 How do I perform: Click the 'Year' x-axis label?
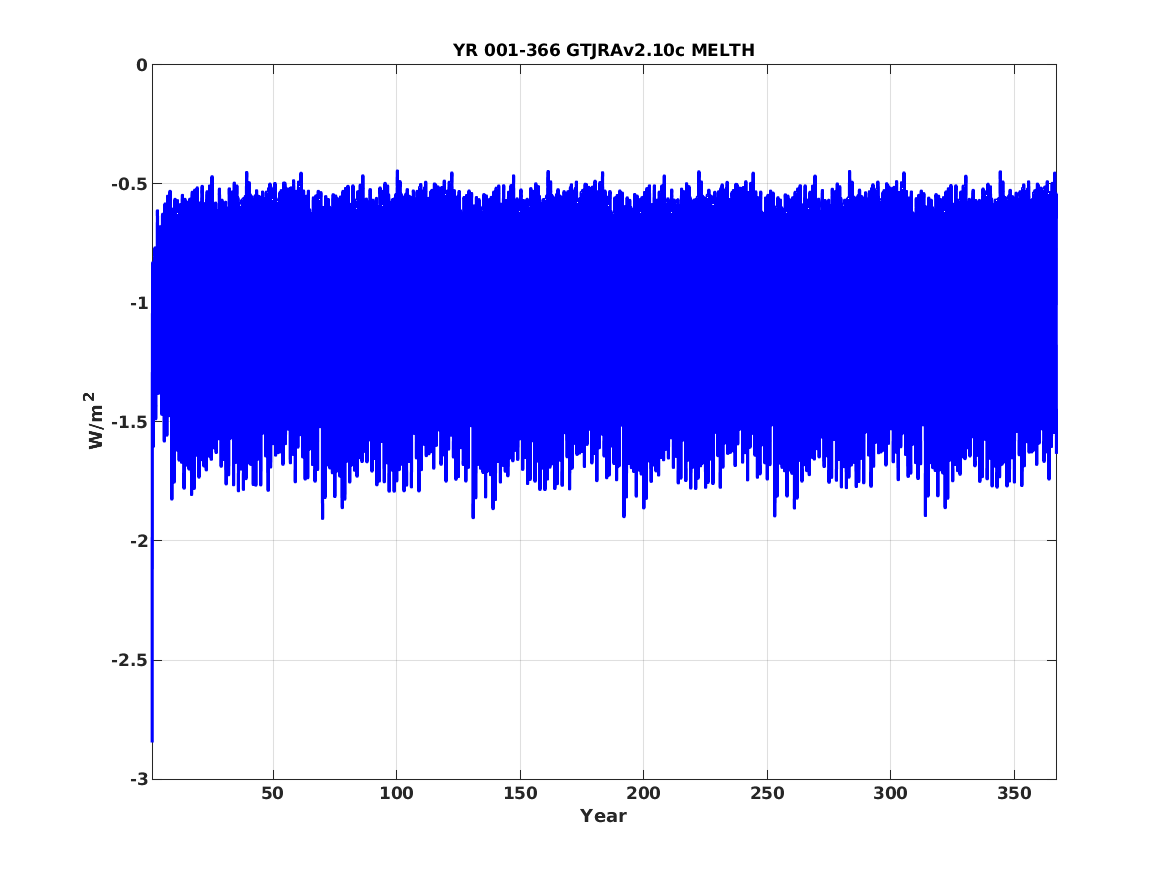[604, 816]
